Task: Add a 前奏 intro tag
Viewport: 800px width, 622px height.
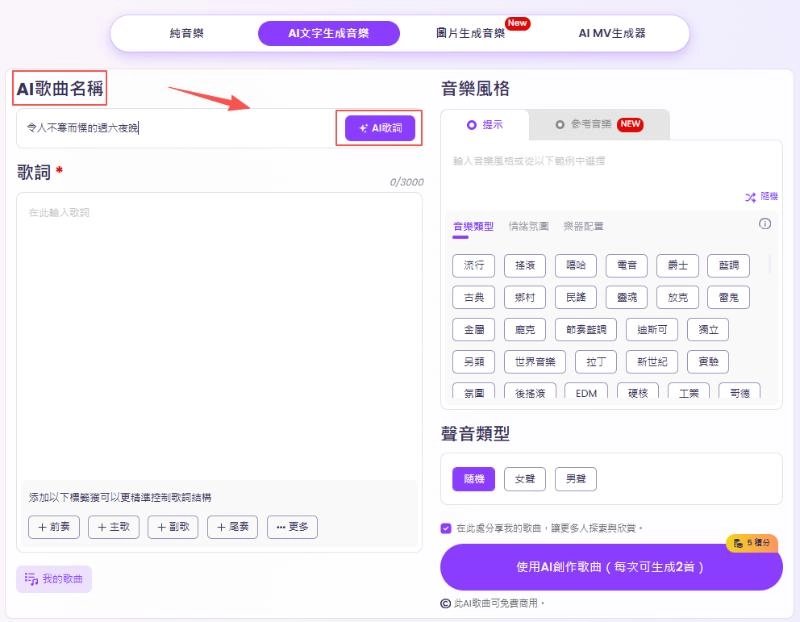Action: [52, 527]
